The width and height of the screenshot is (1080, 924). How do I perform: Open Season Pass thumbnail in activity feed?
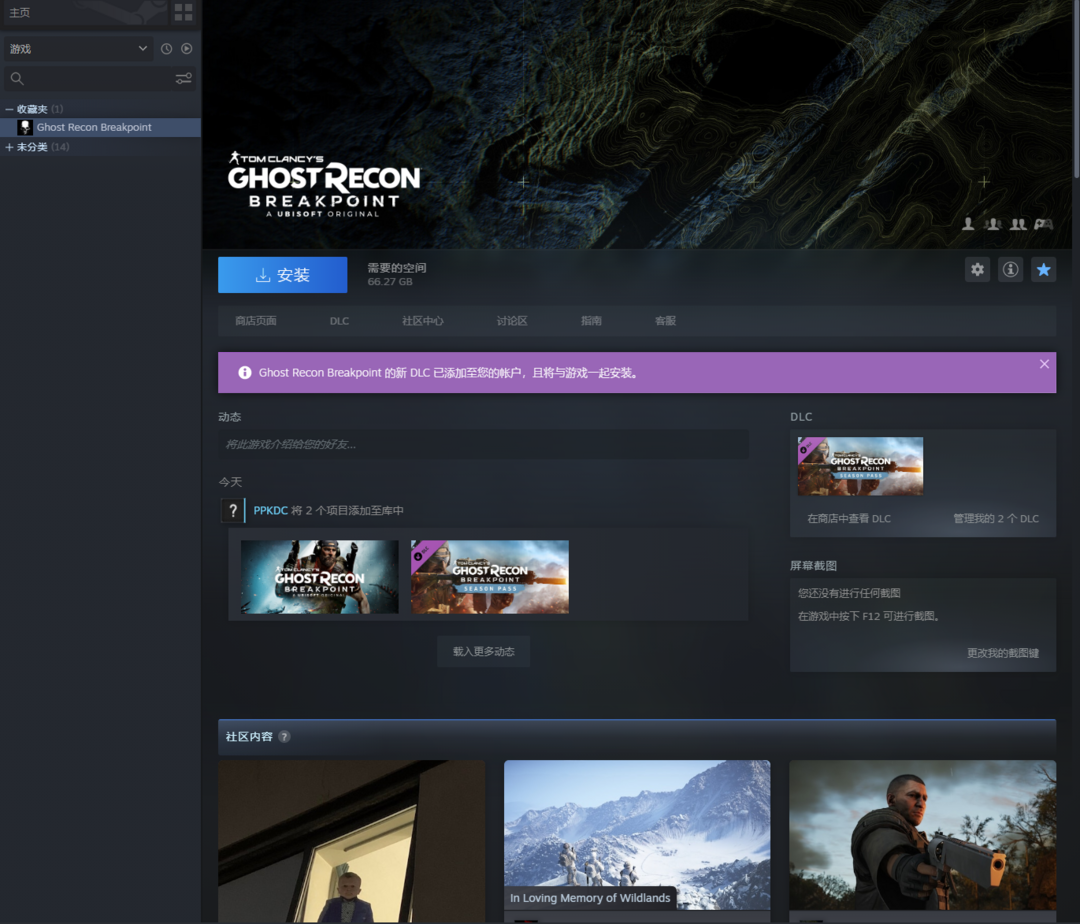click(490, 577)
